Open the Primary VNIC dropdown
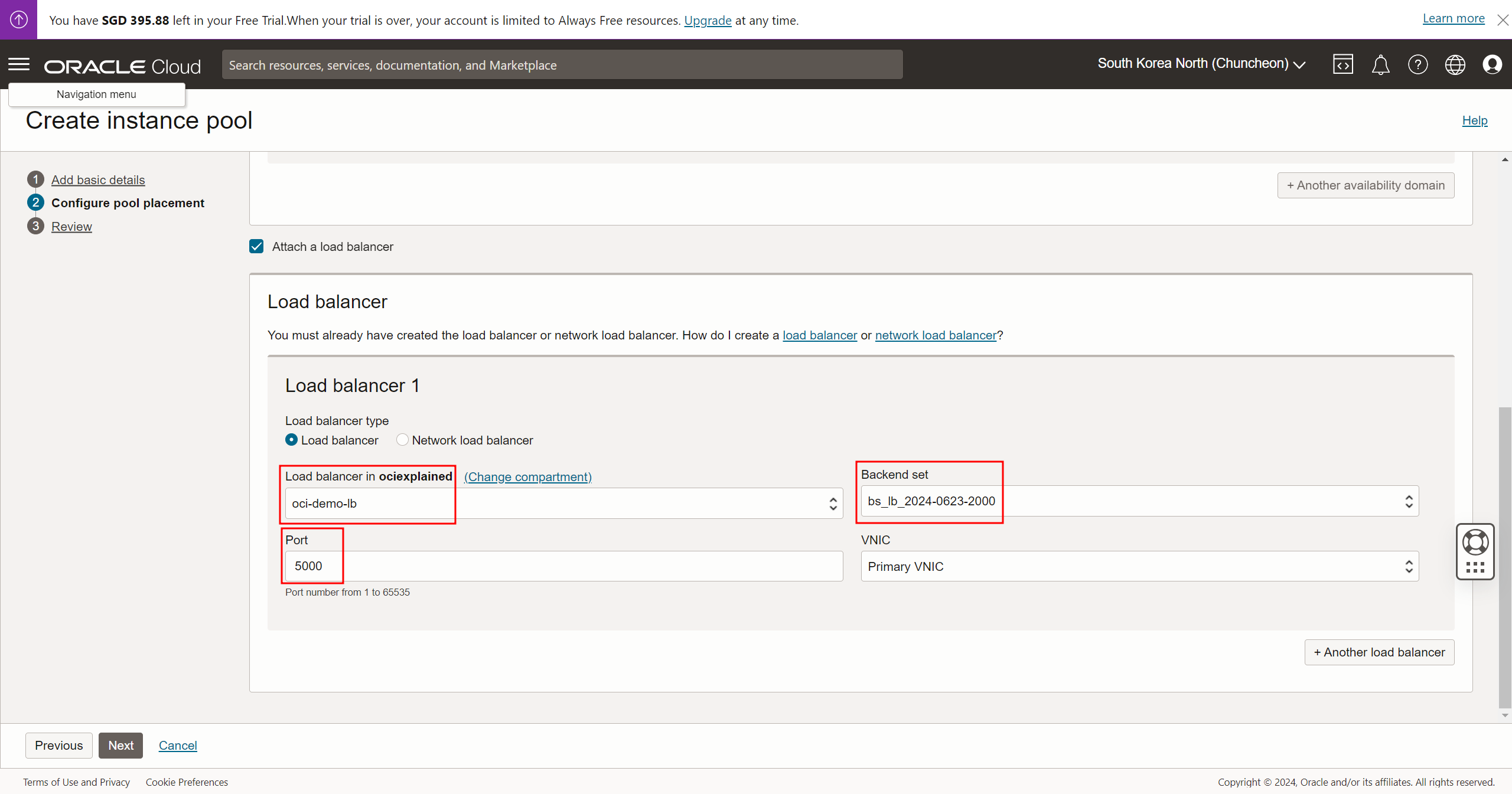 click(x=1139, y=567)
